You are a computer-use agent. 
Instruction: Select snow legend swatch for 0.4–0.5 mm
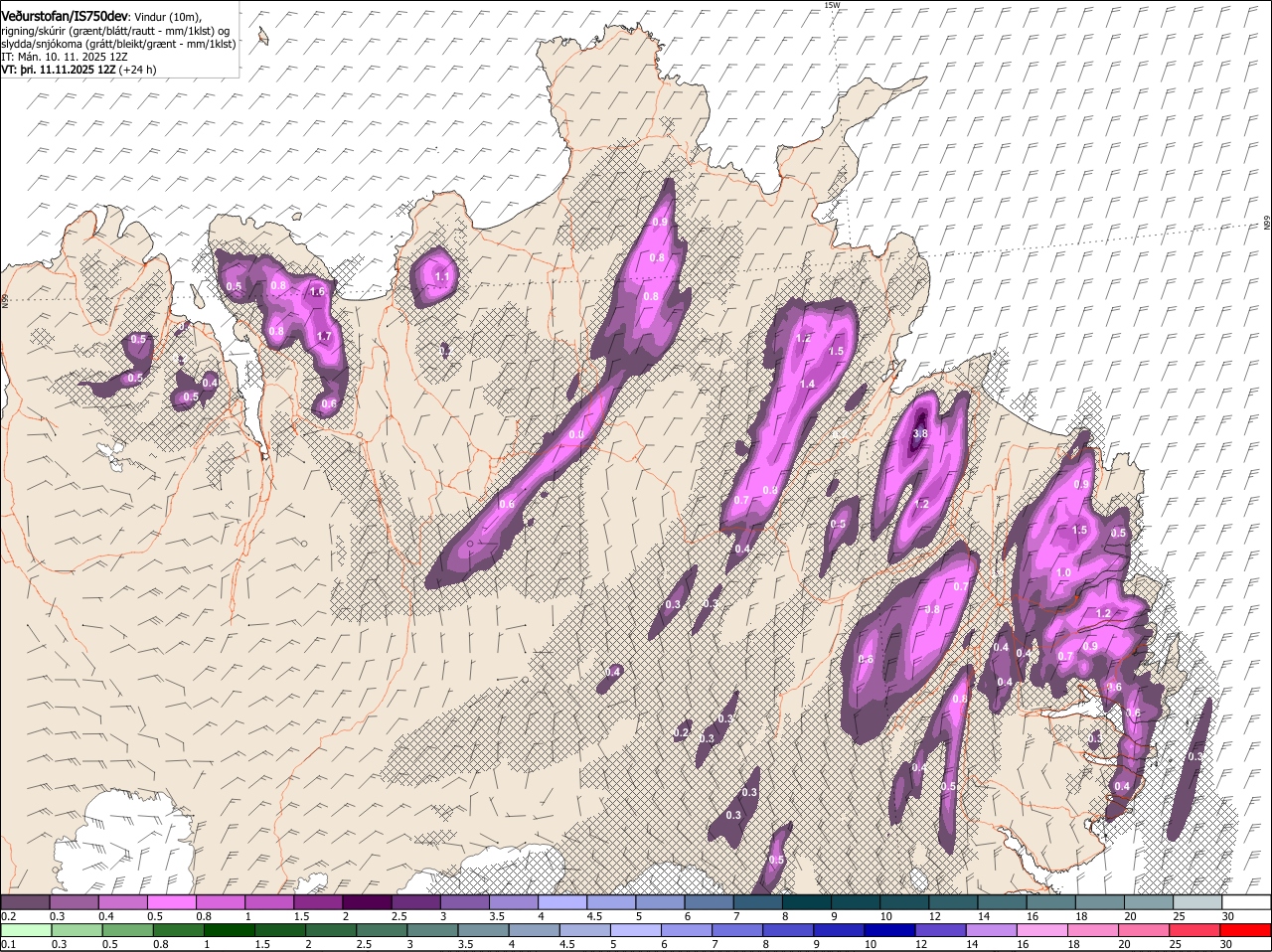pos(122,901)
